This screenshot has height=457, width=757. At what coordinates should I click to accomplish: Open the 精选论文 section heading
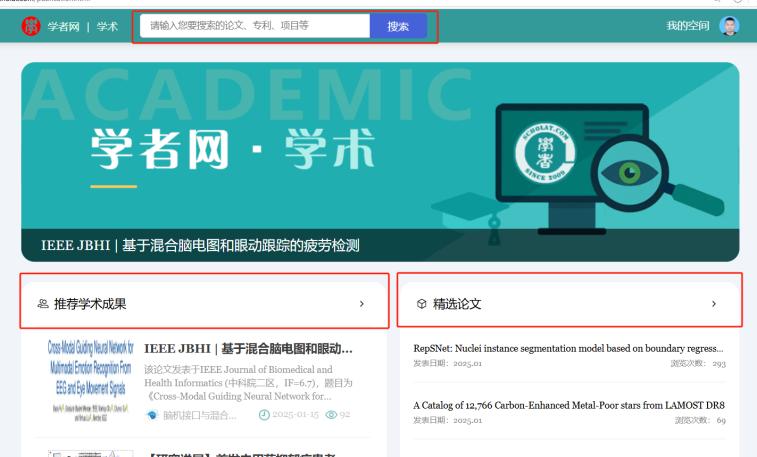point(457,304)
